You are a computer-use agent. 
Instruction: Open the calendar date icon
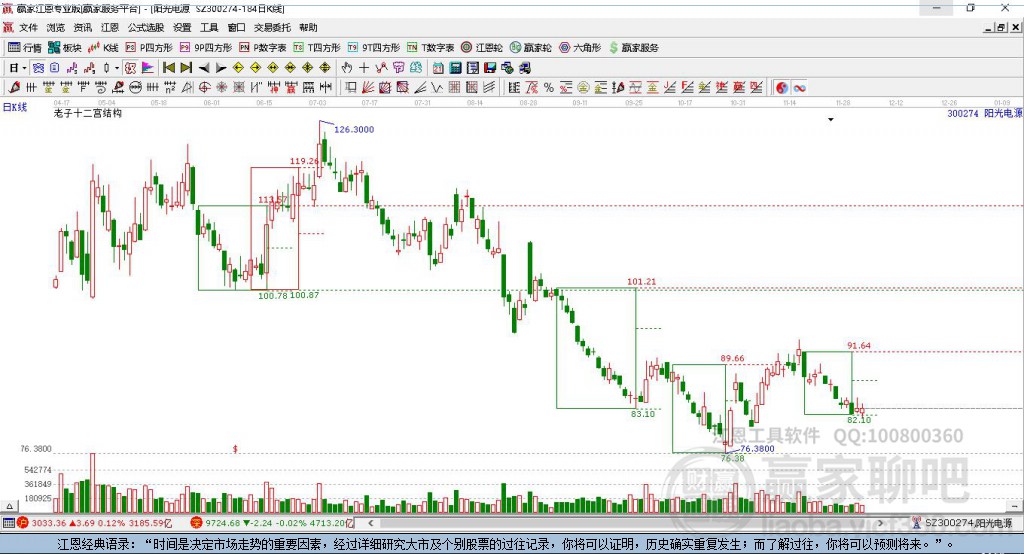click(x=438, y=68)
